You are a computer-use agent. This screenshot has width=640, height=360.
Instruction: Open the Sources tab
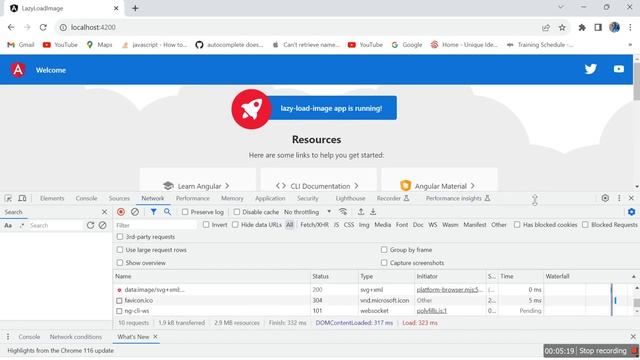tap(119, 198)
